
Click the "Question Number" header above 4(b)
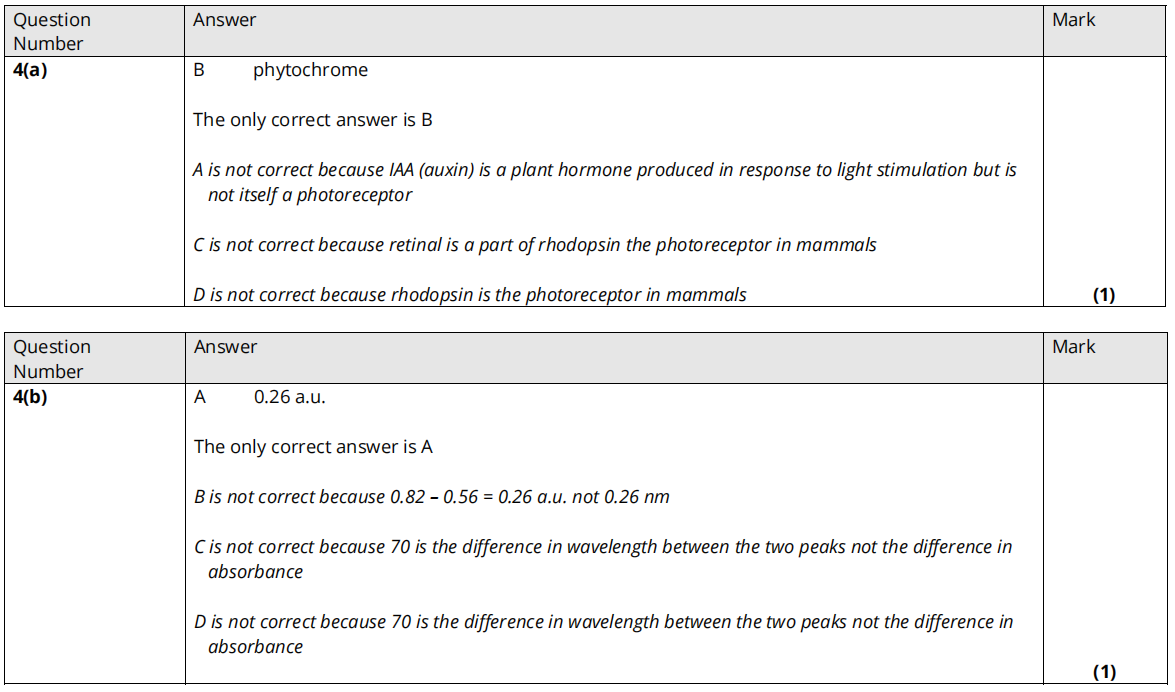click(51, 358)
